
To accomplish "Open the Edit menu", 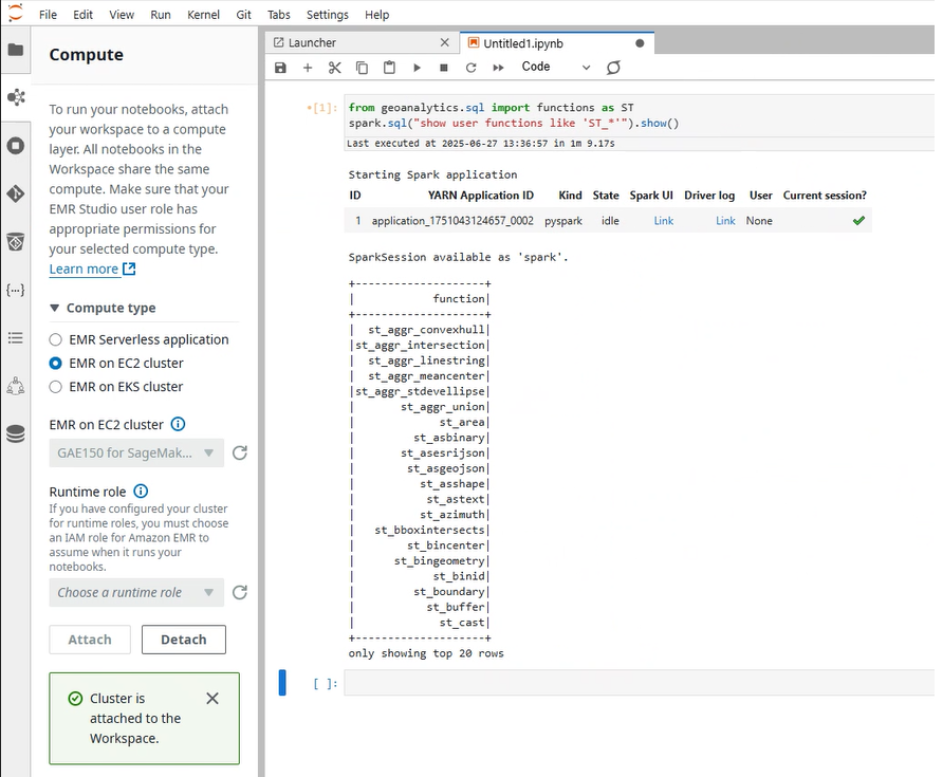I will (82, 14).
